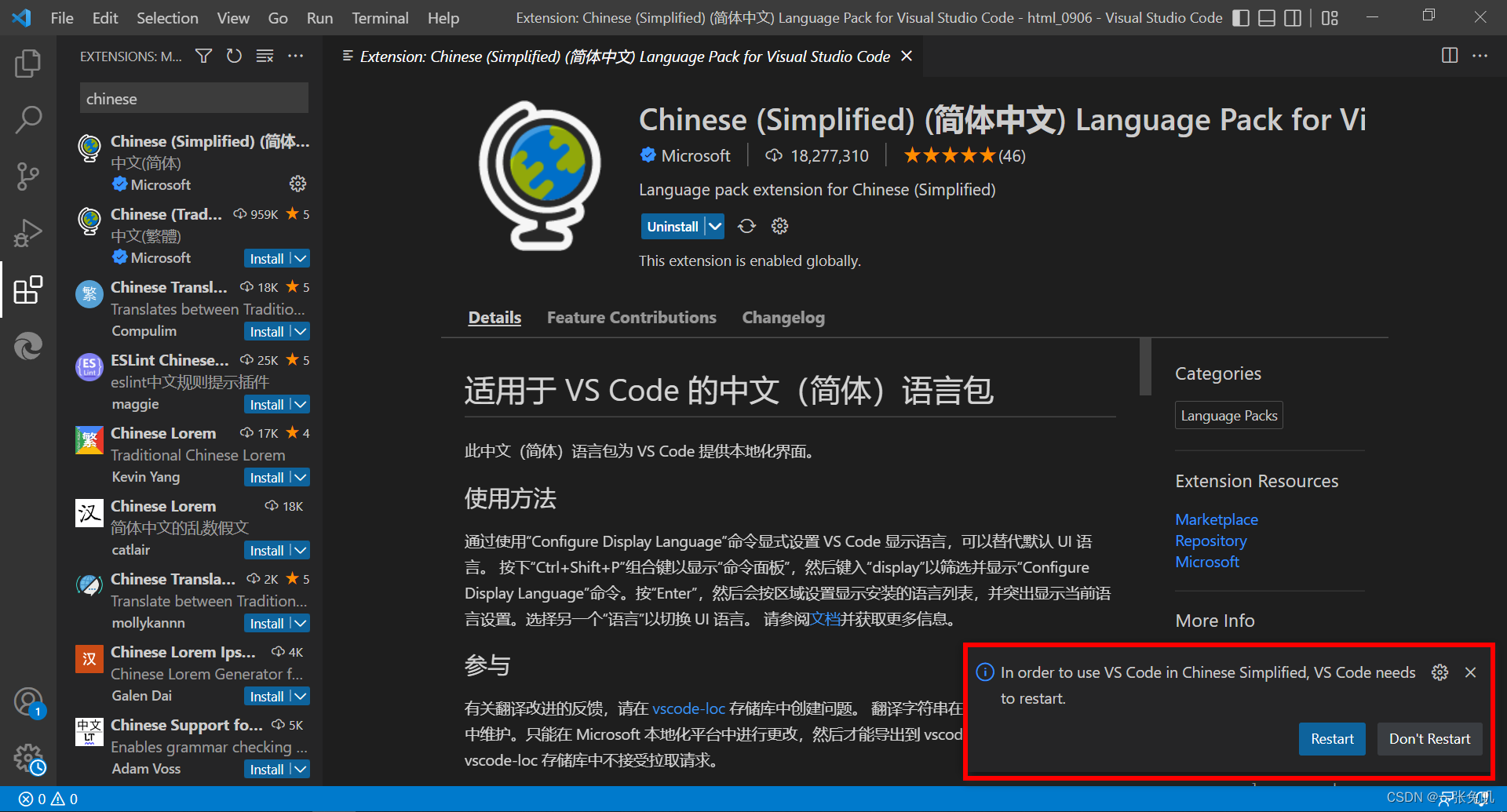The image size is (1507, 812).
Task: Open the Source Control view
Action: tap(28, 176)
